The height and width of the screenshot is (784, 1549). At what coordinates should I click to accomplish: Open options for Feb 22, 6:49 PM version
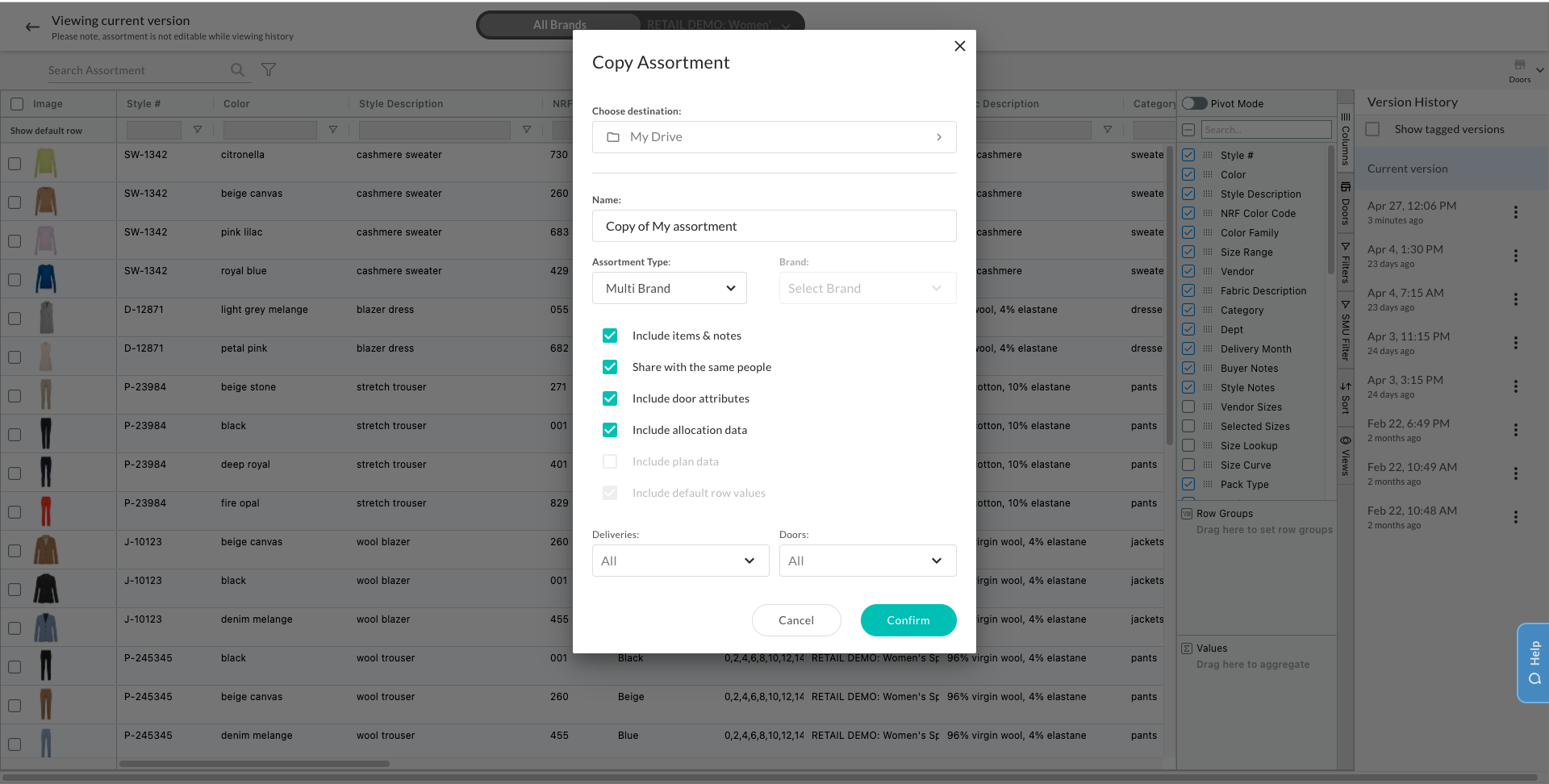1515,430
